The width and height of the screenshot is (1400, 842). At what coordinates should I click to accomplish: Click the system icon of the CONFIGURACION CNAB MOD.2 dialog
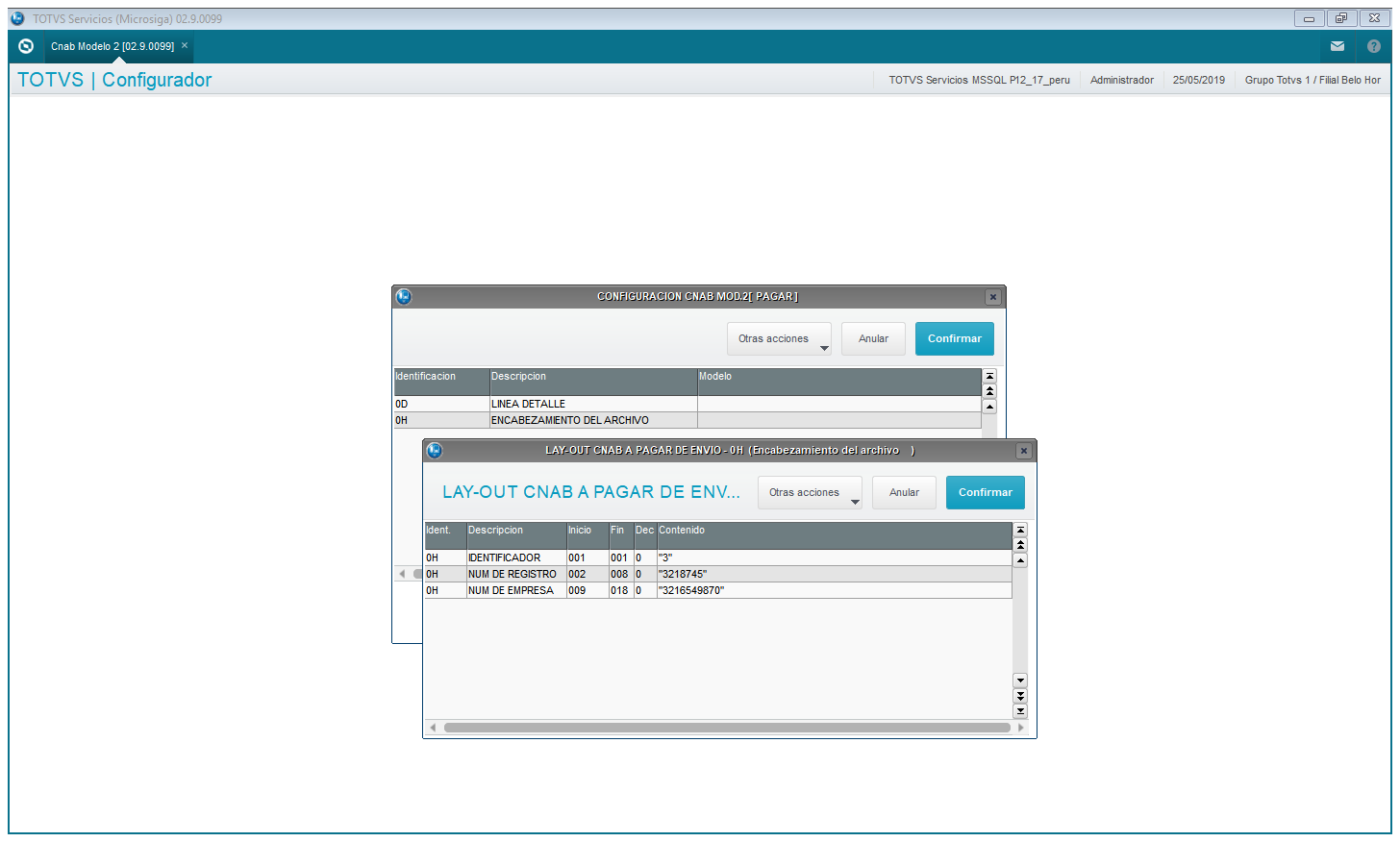(404, 297)
